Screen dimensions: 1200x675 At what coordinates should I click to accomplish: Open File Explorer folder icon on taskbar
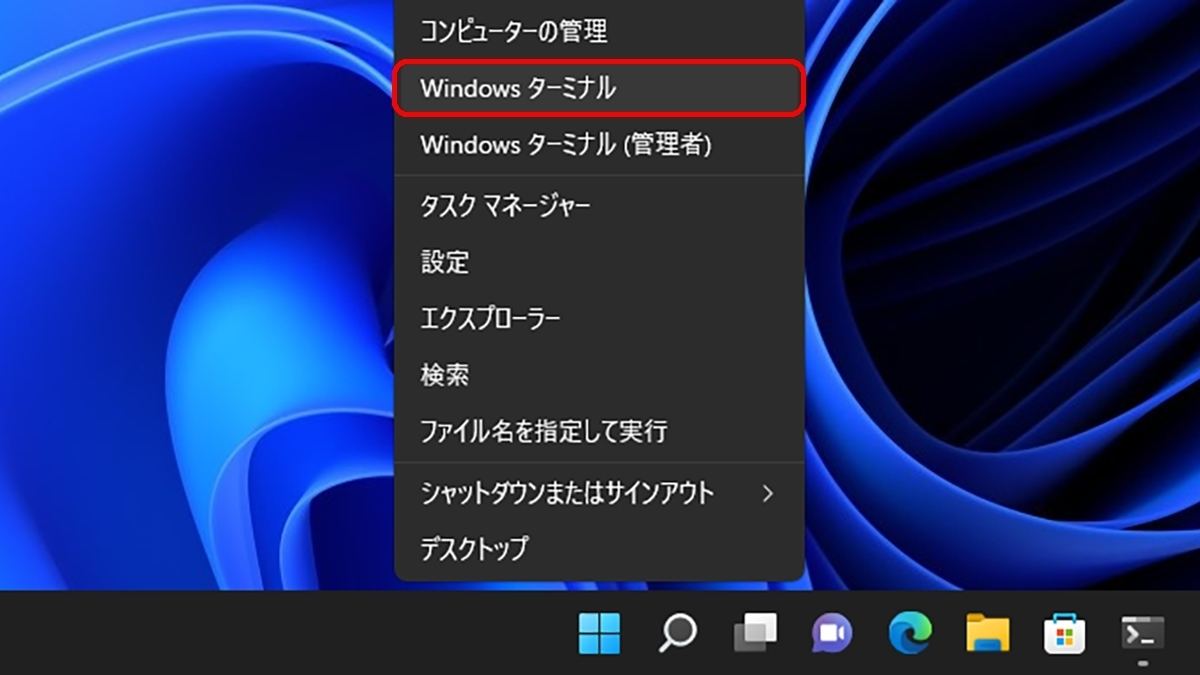tap(988, 633)
